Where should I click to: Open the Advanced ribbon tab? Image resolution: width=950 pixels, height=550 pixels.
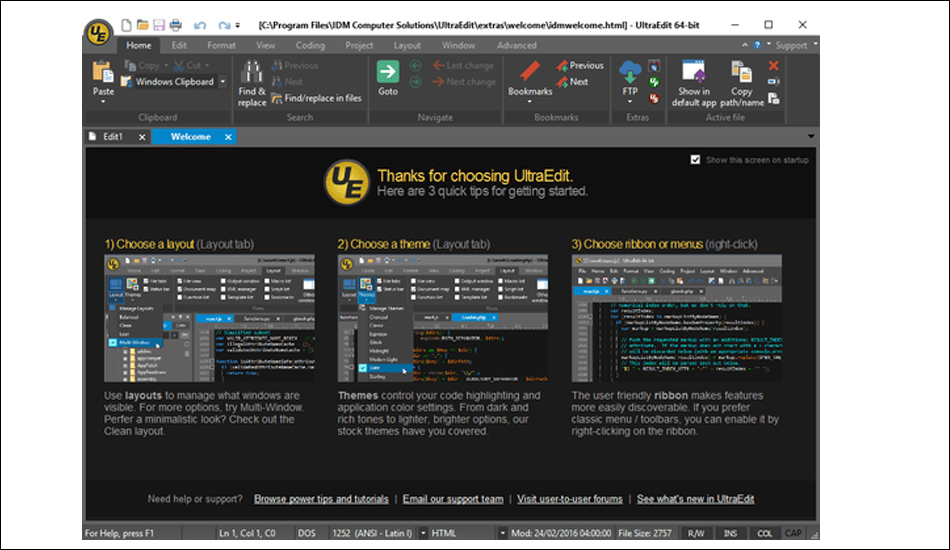(x=517, y=45)
